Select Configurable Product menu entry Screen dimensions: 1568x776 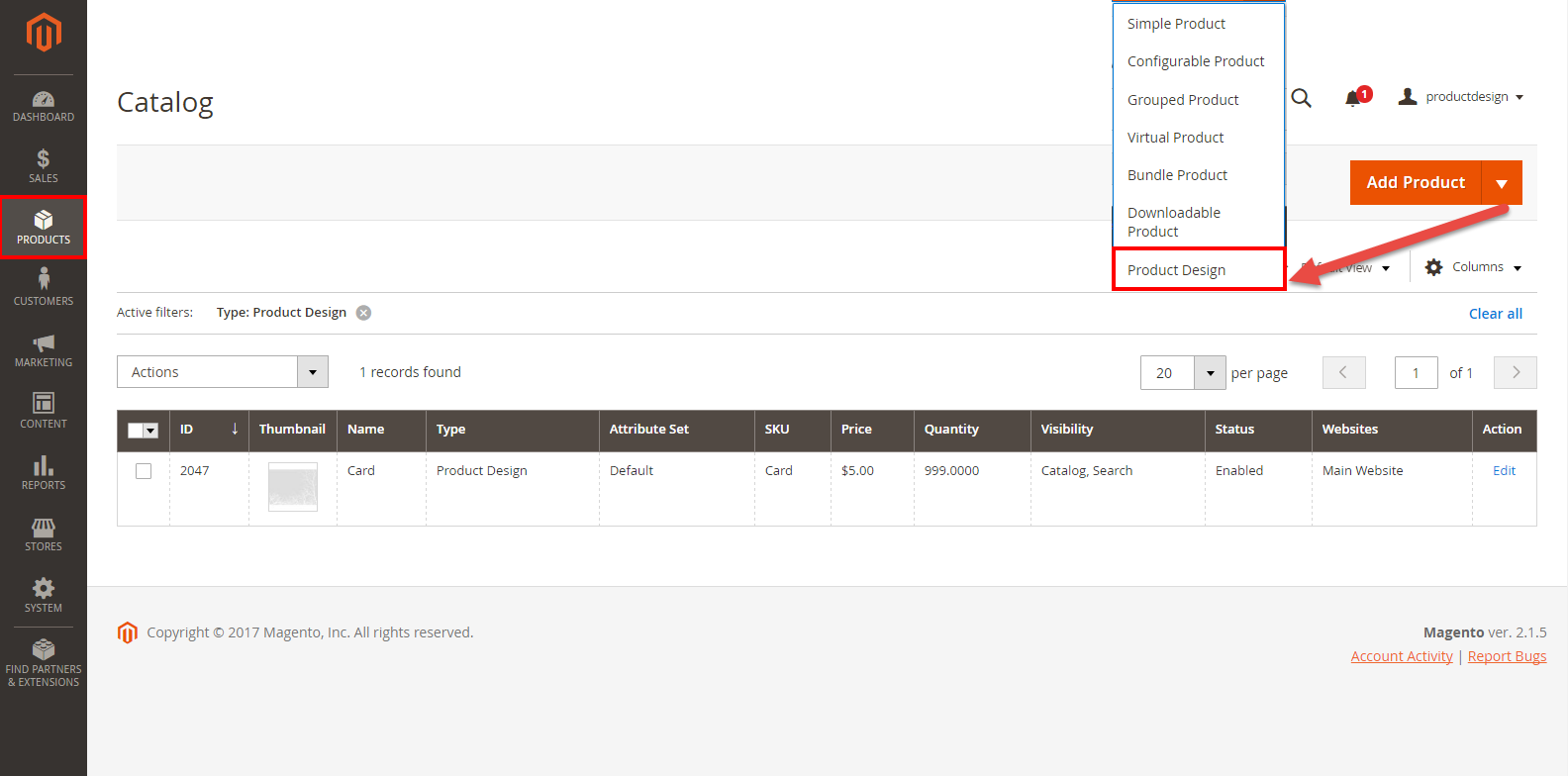click(x=1195, y=61)
